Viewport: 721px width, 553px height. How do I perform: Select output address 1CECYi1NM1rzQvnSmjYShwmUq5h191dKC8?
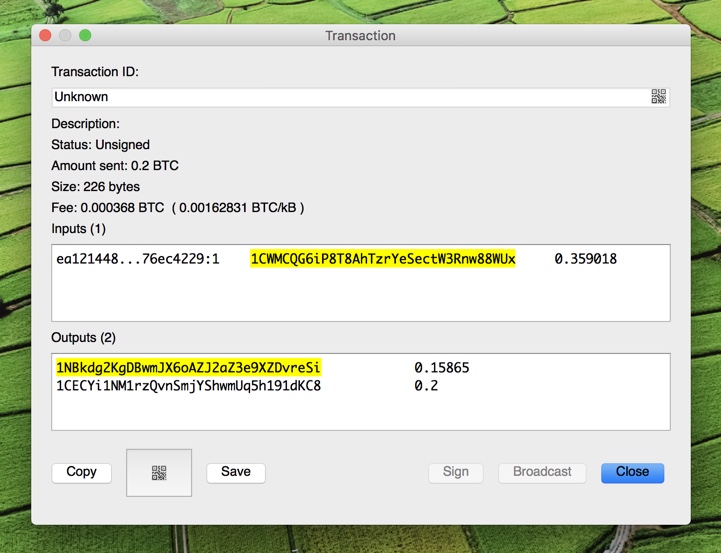click(188, 386)
